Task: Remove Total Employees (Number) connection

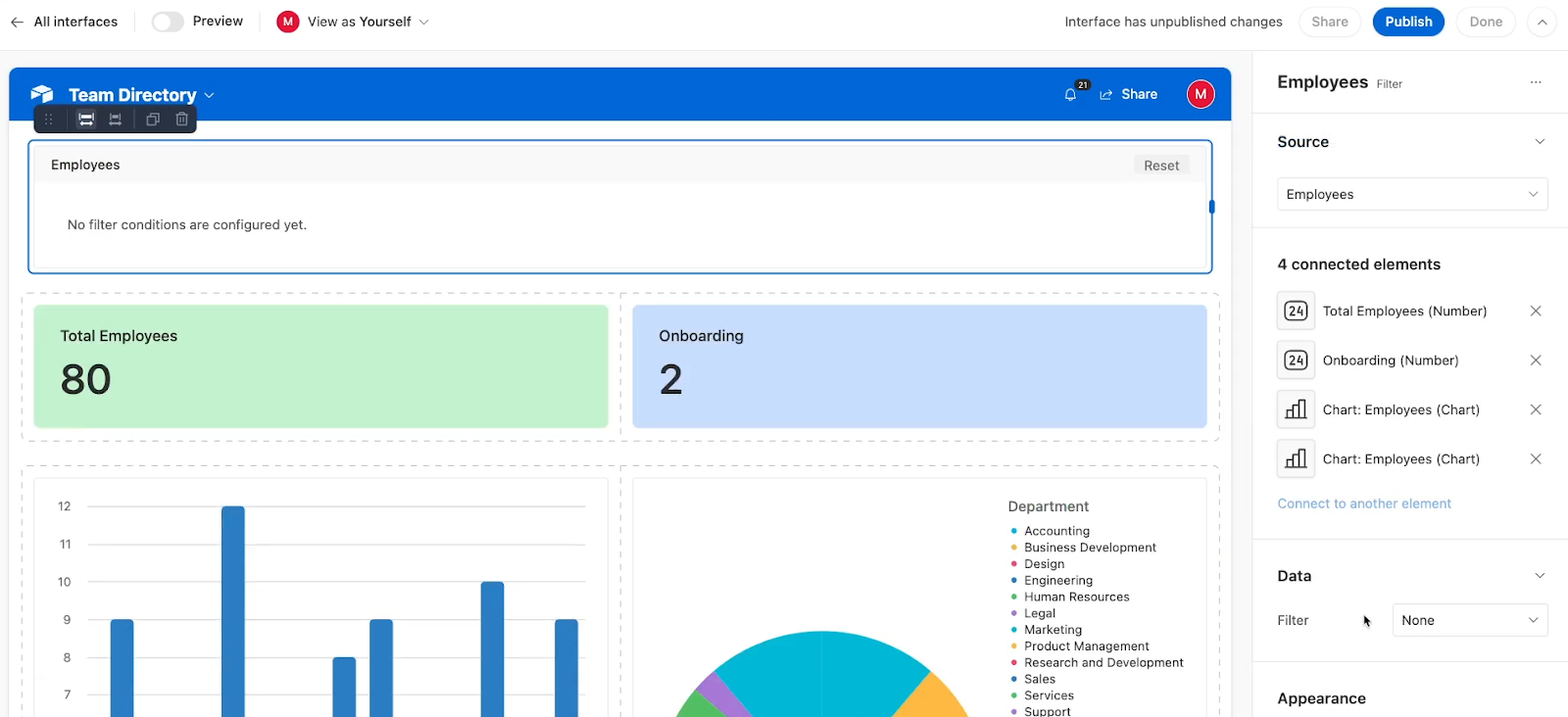Action: pyautogui.click(x=1536, y=311)
